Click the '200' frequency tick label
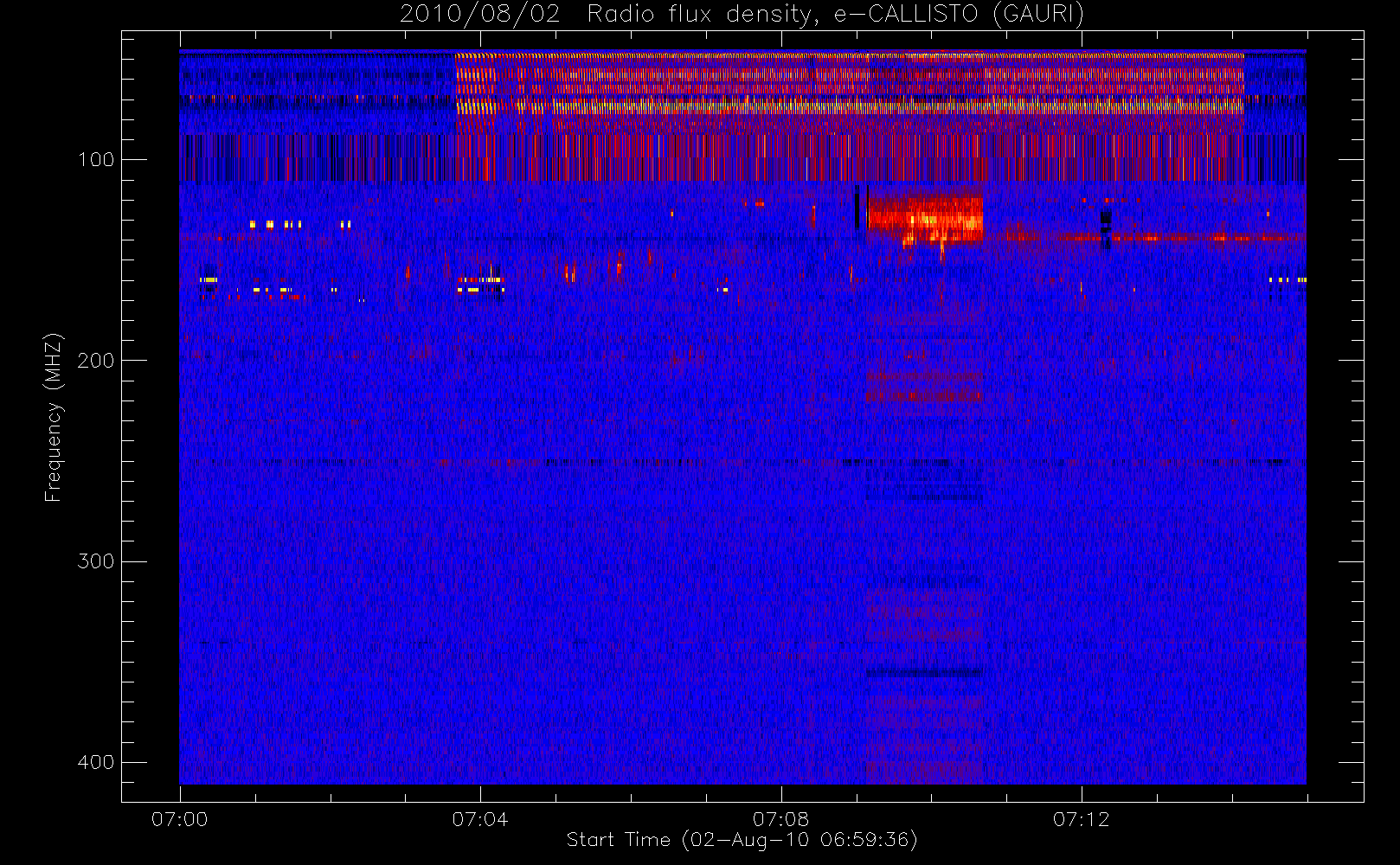This screenshot has height=865, width=1400. coord(95,361)
